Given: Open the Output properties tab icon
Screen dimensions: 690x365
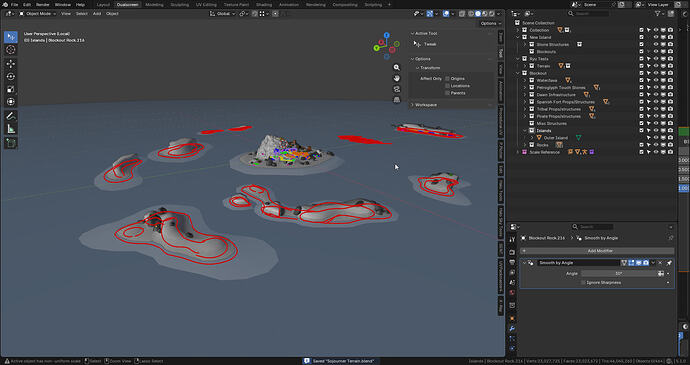Looking at the screenshot, I should (512, 263).
